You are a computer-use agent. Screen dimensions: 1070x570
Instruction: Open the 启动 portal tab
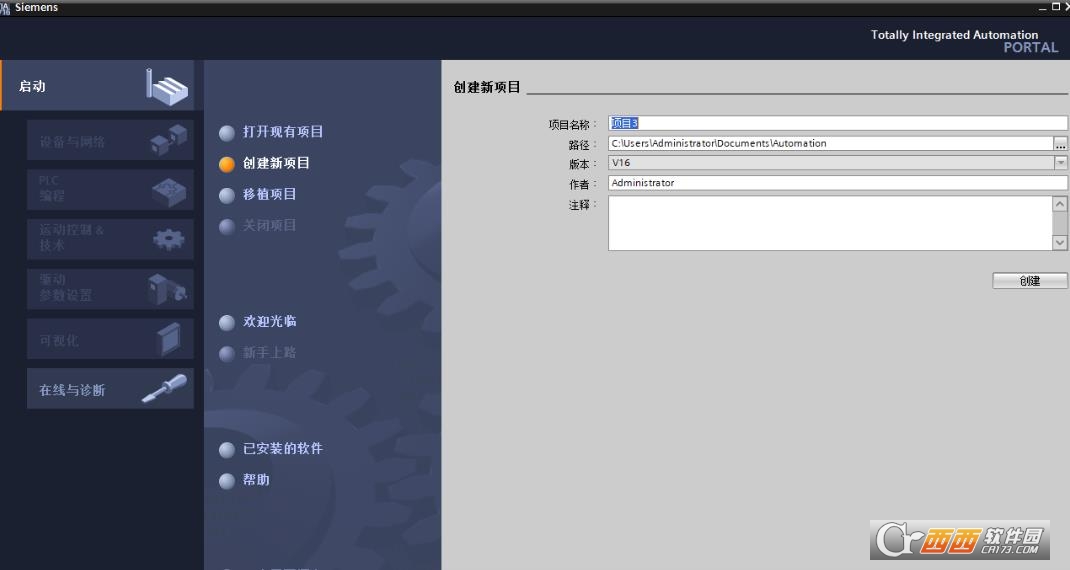click(98, 85)
